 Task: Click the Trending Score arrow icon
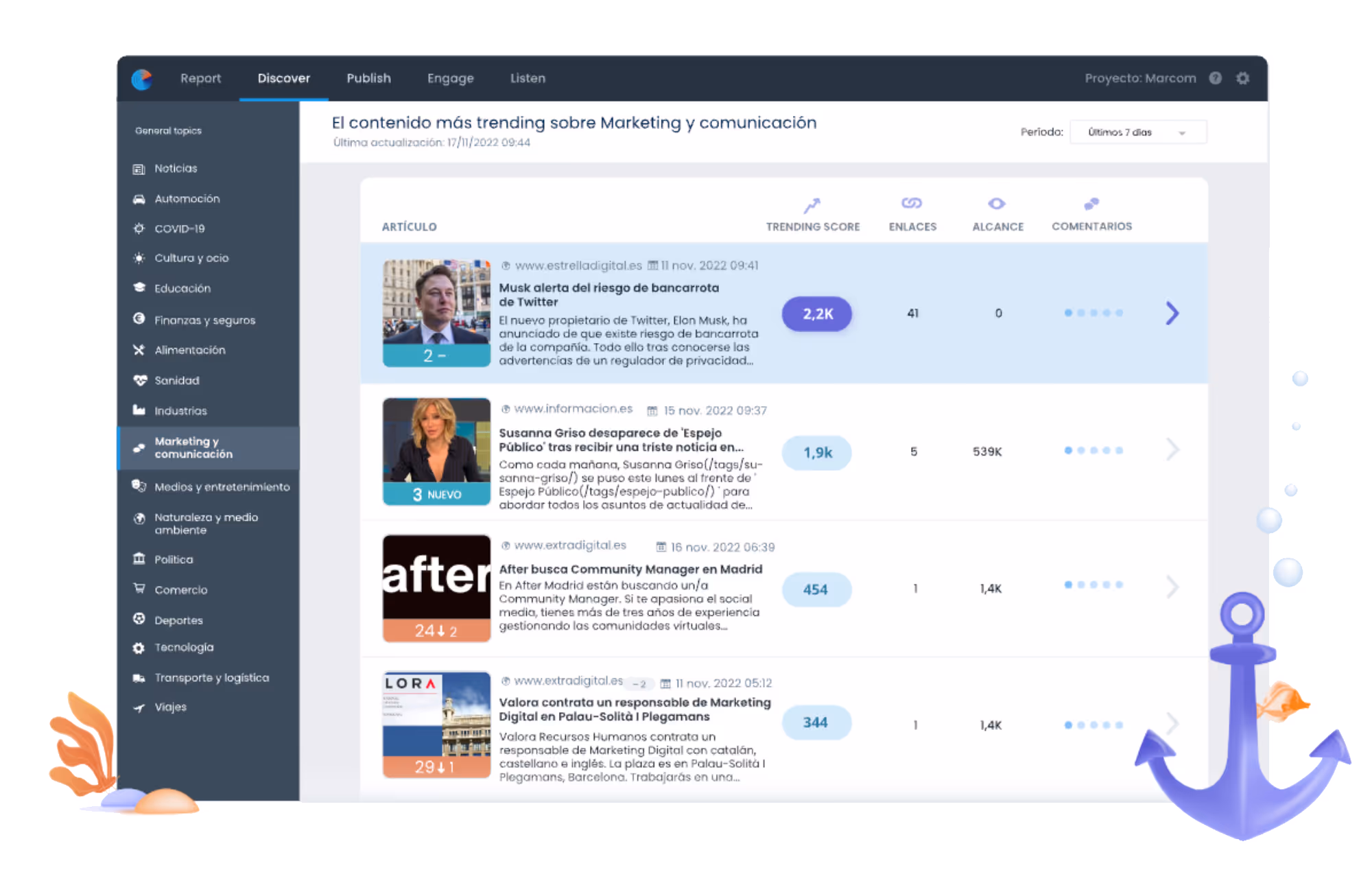pos(812,205)
